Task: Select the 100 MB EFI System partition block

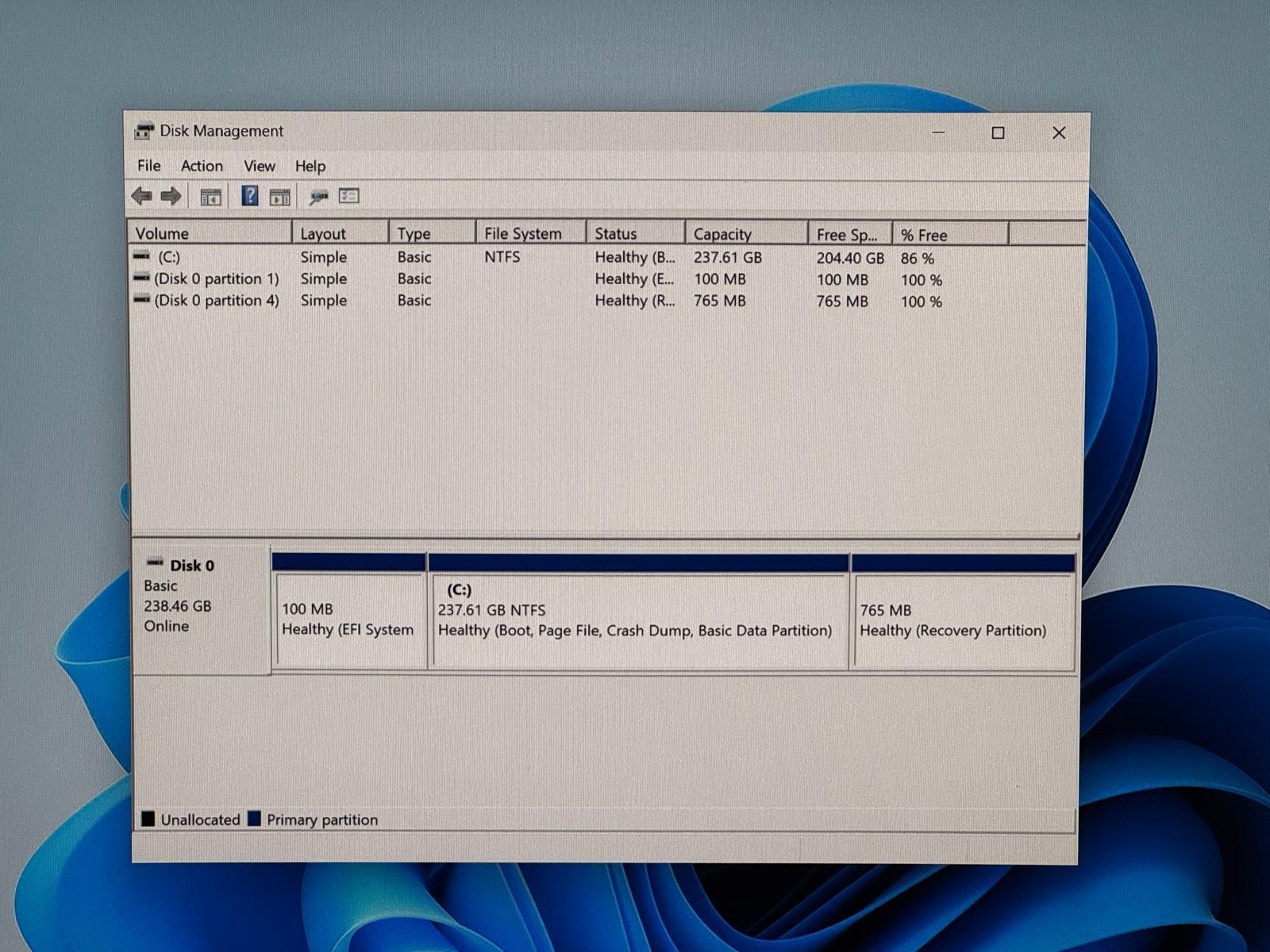Action: click(348, 611)
